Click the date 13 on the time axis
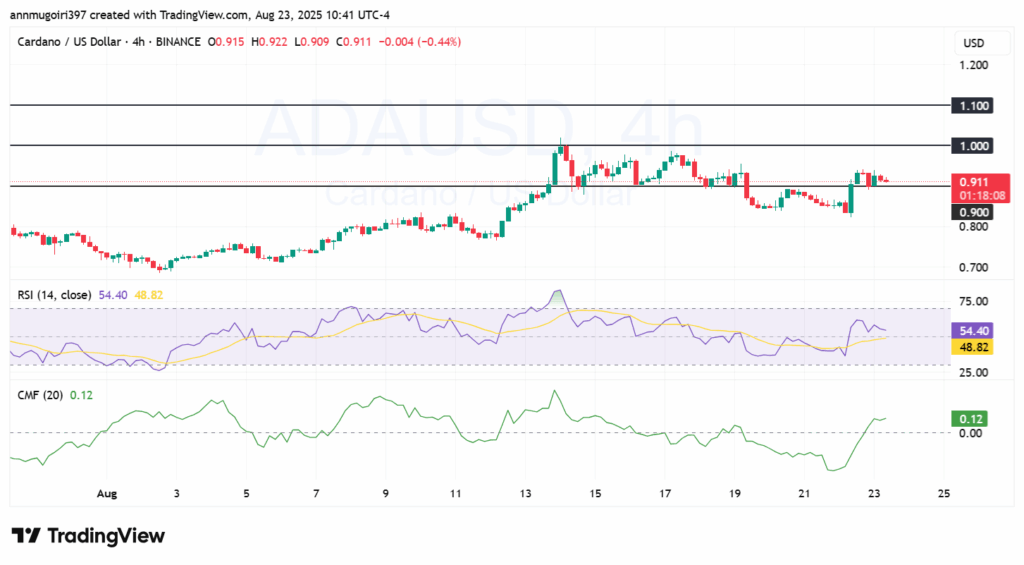This screenshot has height=565, width=1024. tap(525, 494)
